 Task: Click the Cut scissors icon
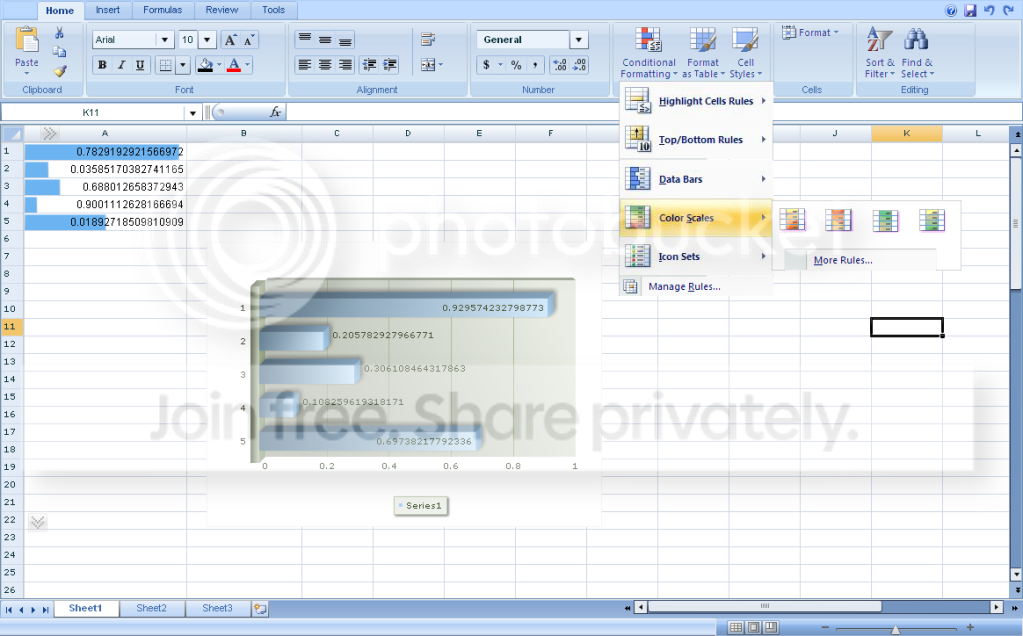click(59, 34)
